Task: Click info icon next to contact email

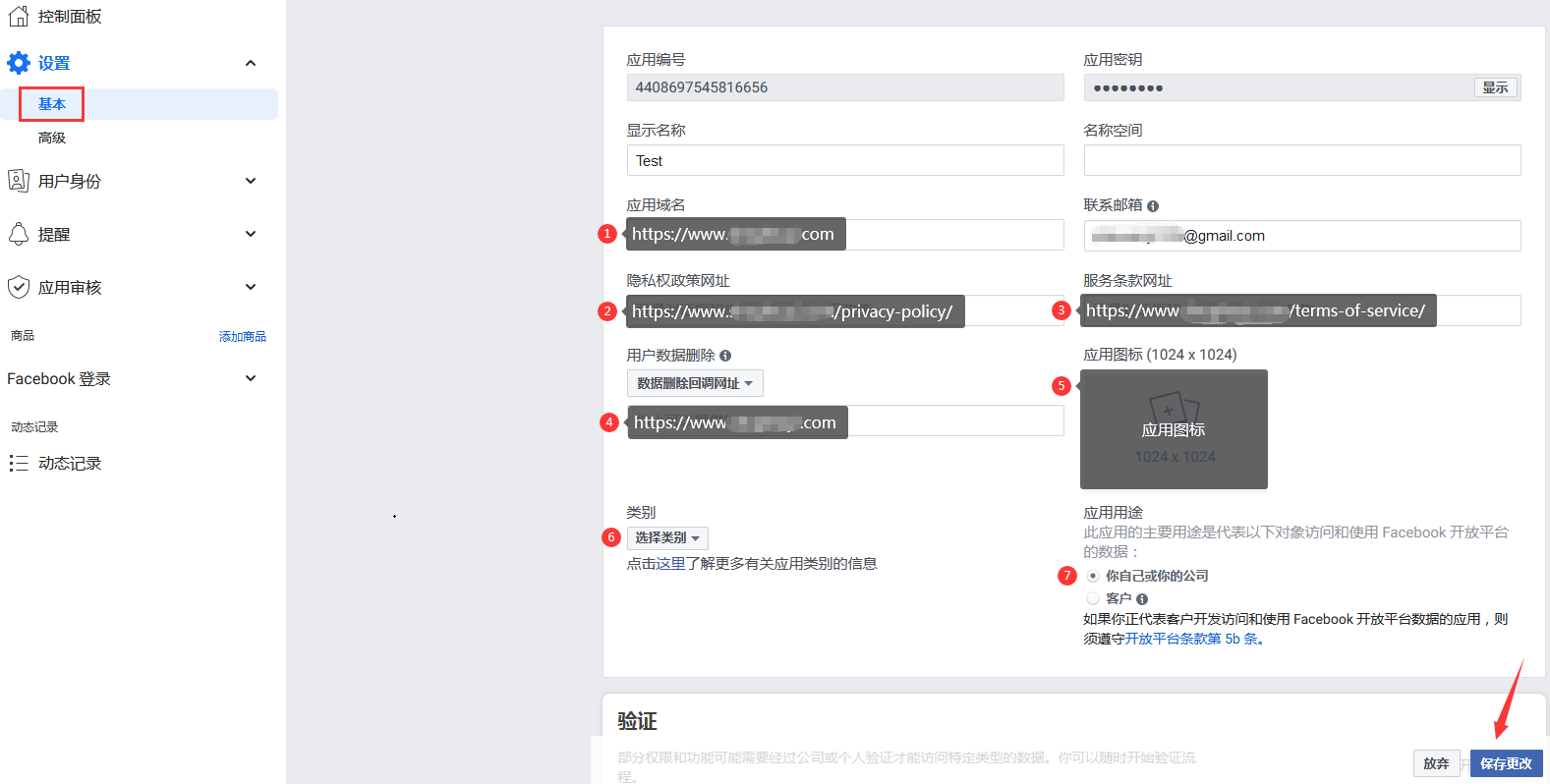Action: click(x=1153, y=206)
